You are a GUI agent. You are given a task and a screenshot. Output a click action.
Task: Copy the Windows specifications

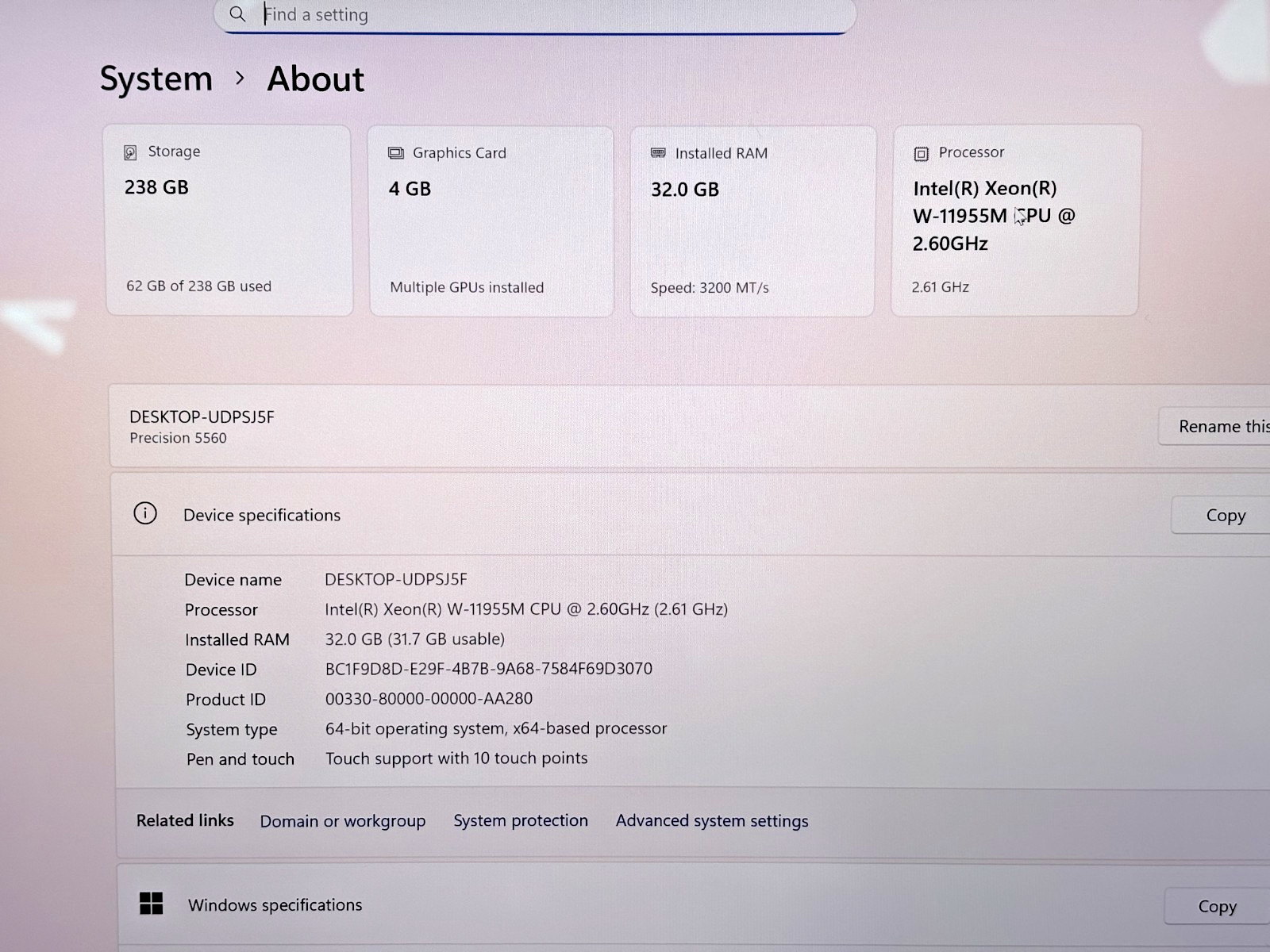[1217, 906]
